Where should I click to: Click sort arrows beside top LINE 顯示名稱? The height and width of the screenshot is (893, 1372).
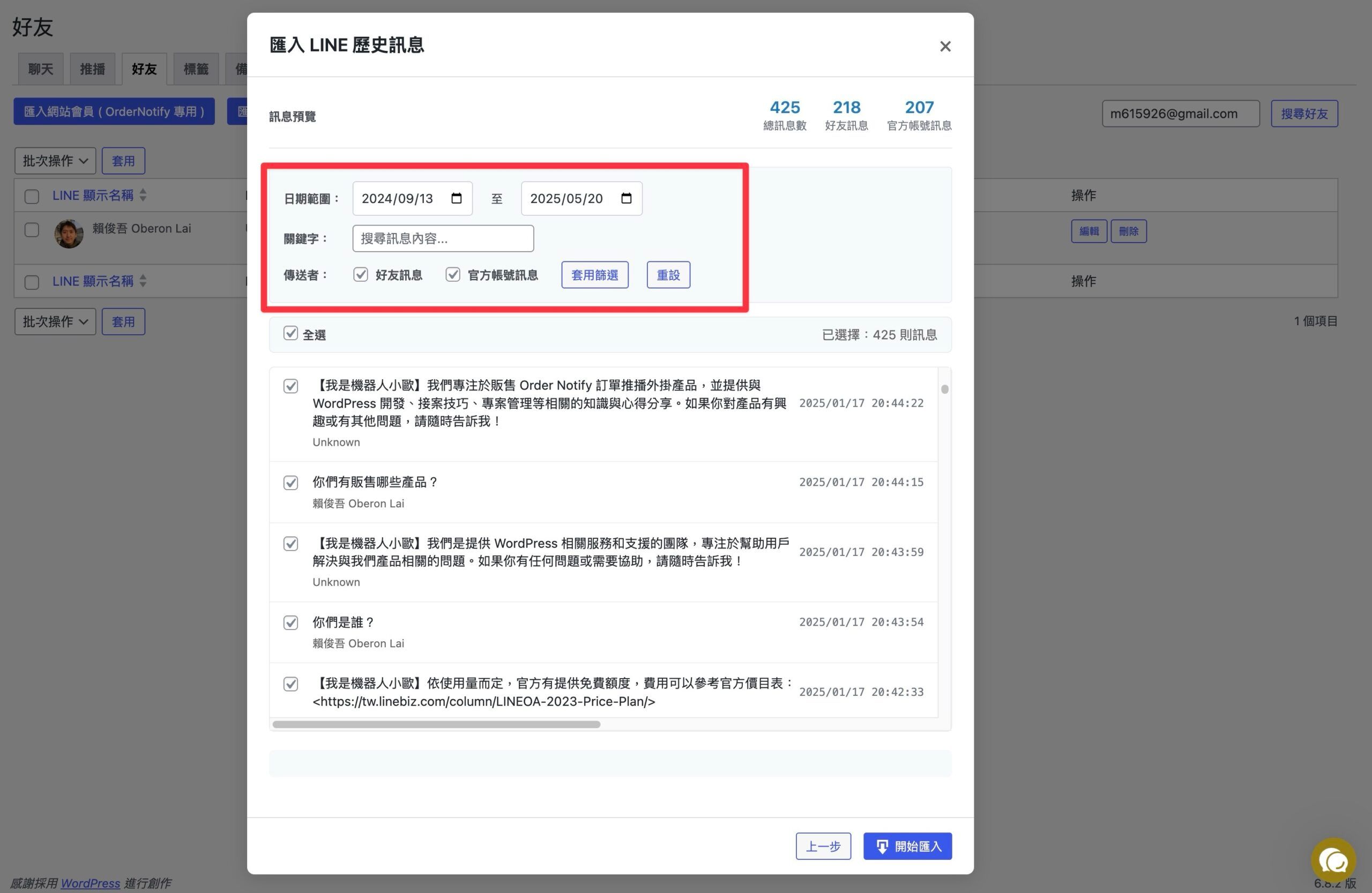(143, 196)
